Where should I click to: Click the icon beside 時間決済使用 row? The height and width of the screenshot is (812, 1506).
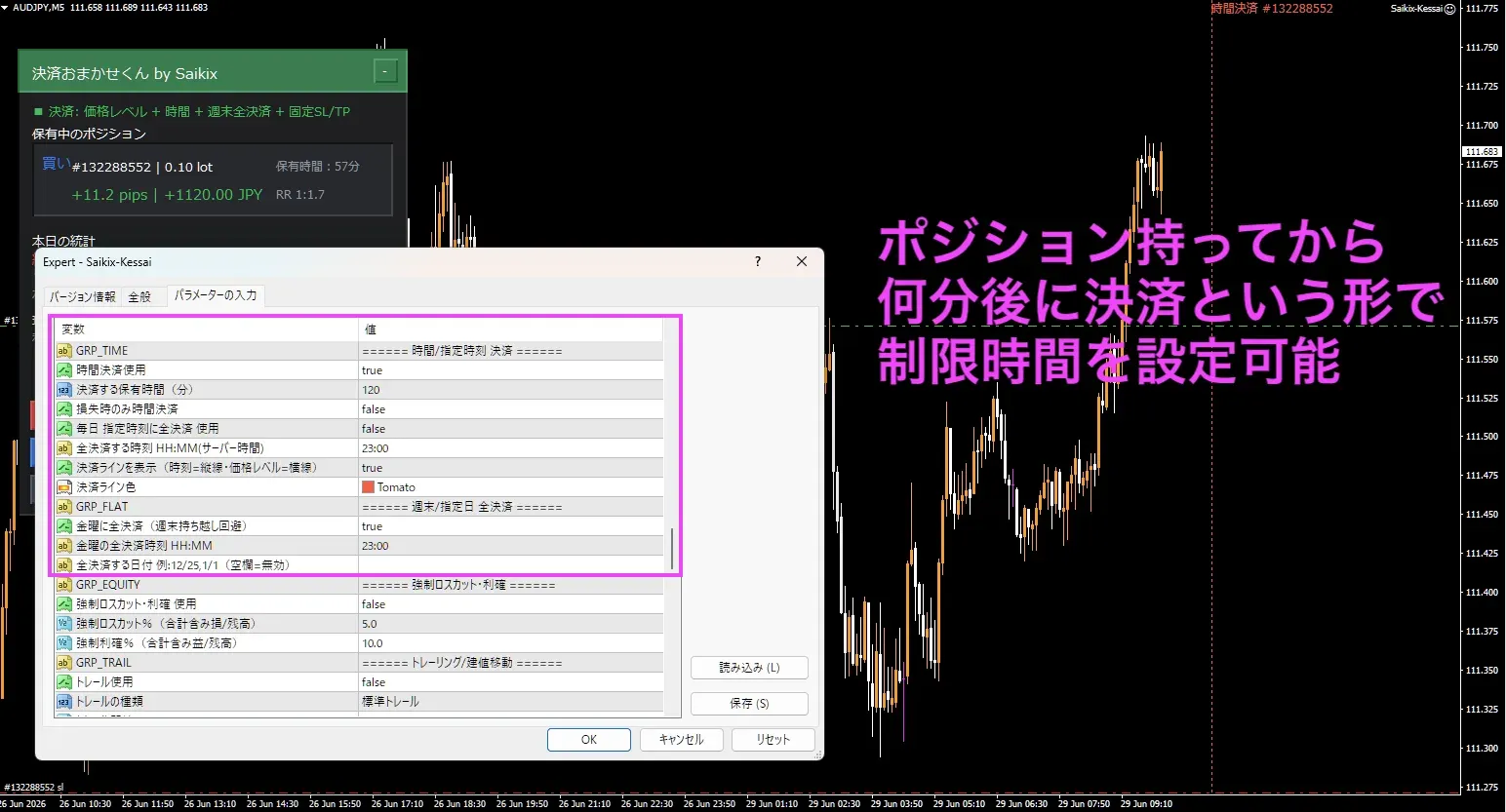tap(64, 370)
